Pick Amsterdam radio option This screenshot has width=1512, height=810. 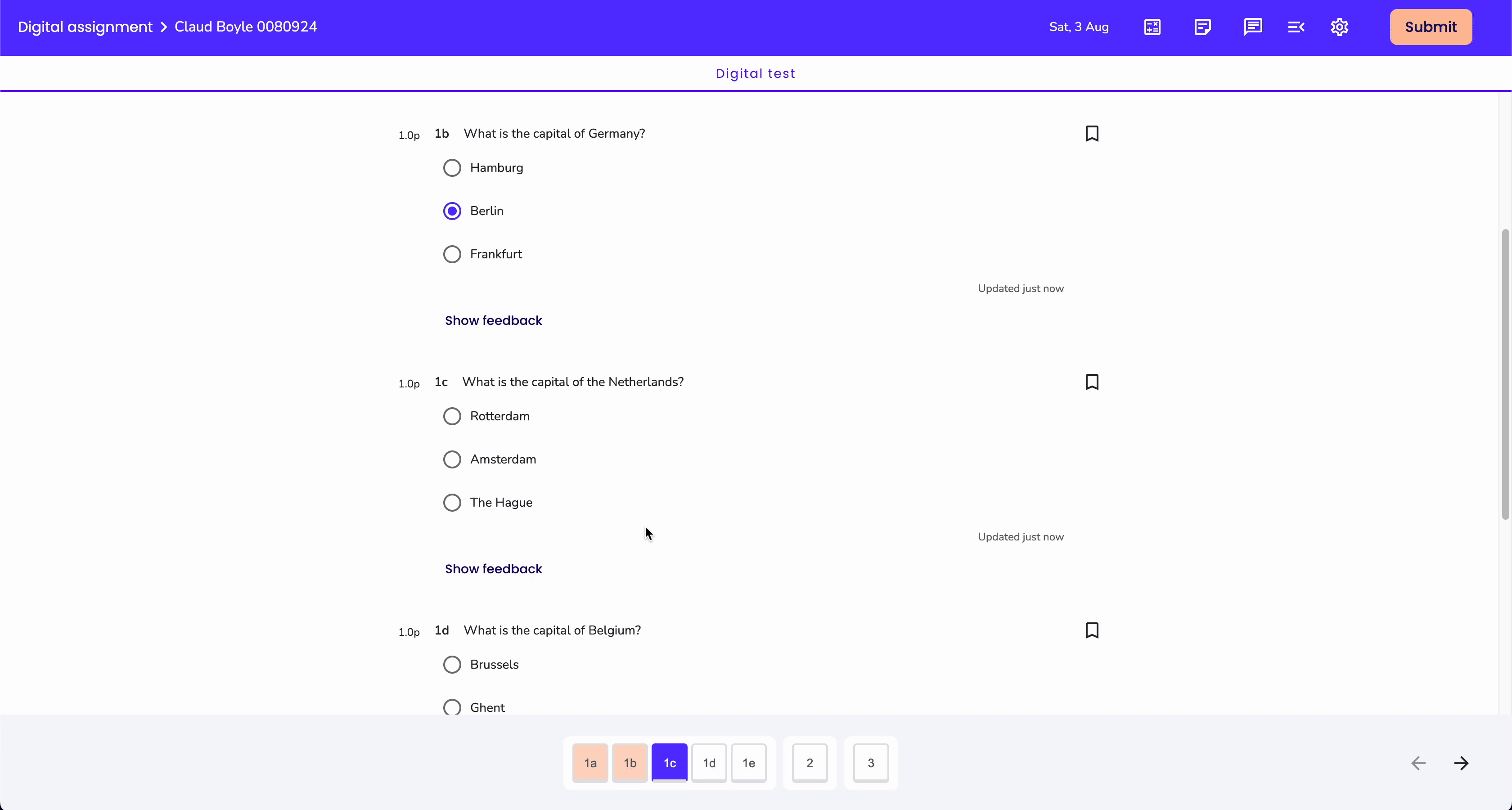click(x=452, y=459)
